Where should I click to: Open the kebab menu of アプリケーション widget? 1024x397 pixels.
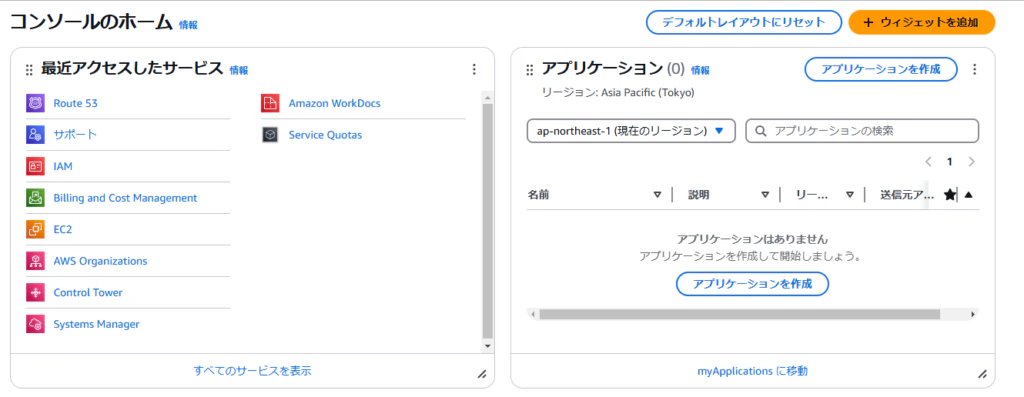(x=975, y=69)
